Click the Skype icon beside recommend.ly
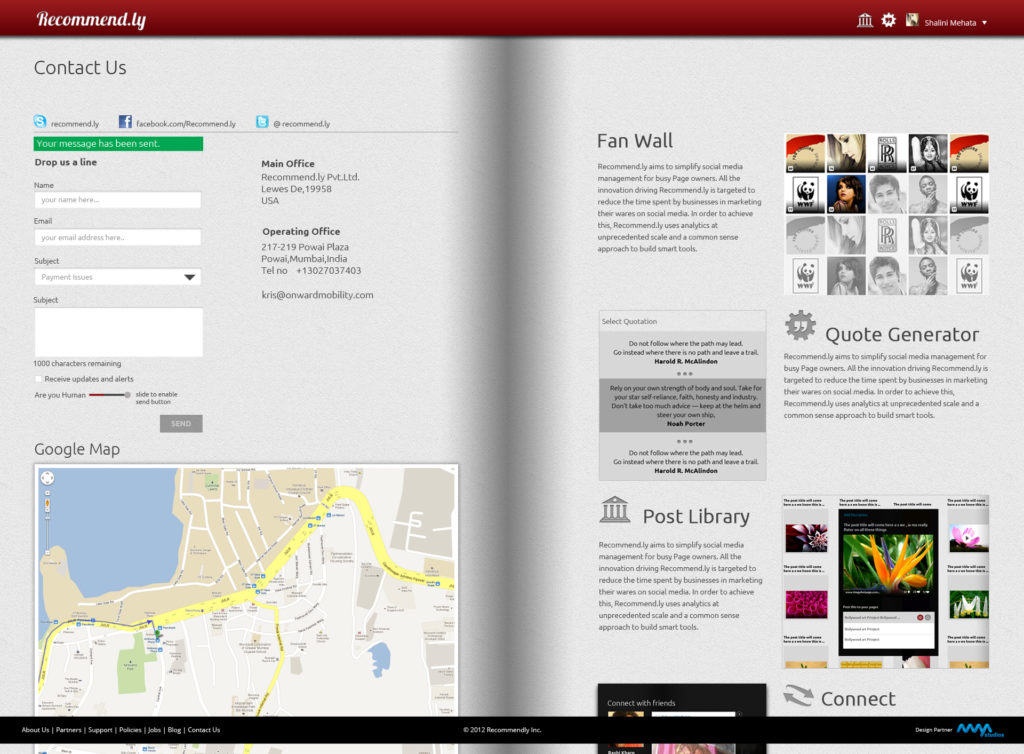The width and height of the screenshot is (1024, 754). tap(40, 121)
